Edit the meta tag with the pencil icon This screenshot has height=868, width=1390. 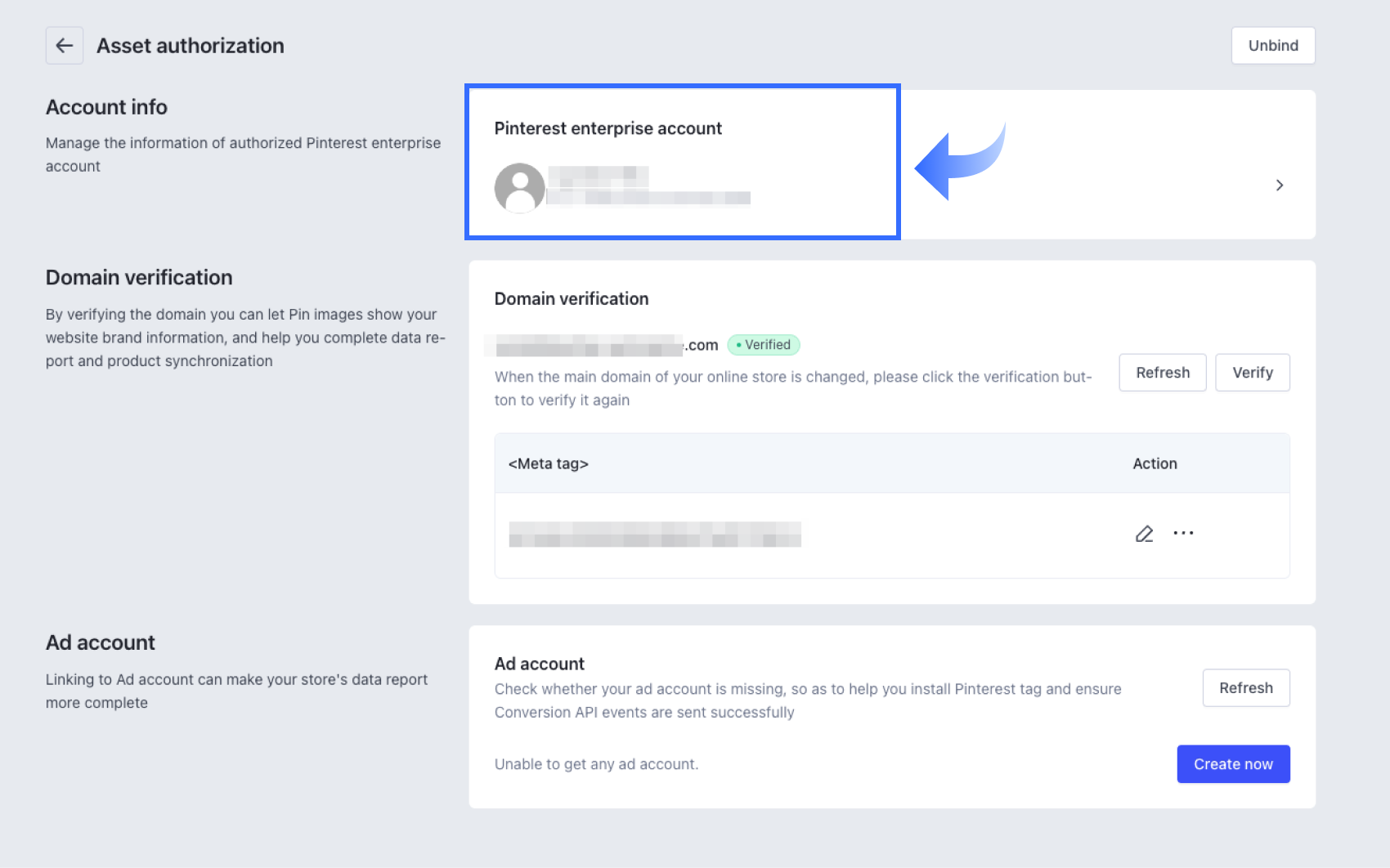pos(1144,534)
